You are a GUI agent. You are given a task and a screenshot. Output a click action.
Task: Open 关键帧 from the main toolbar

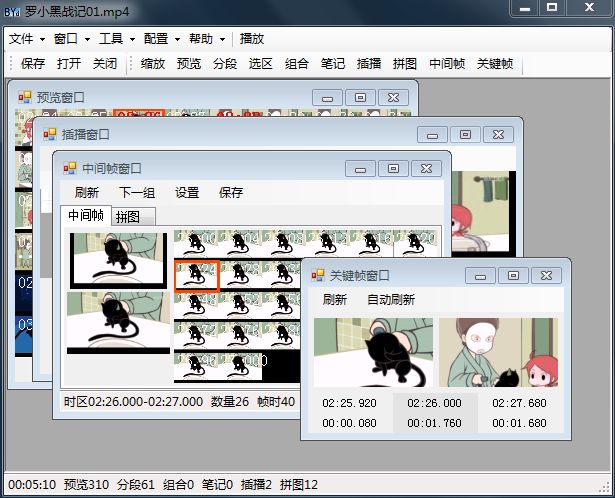(495, 63)
